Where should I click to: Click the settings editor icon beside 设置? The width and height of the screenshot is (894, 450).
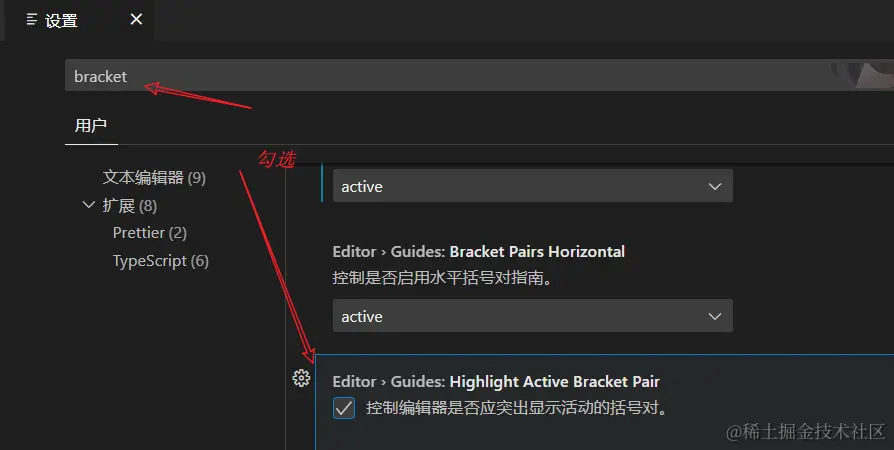[x=32, y=20]
